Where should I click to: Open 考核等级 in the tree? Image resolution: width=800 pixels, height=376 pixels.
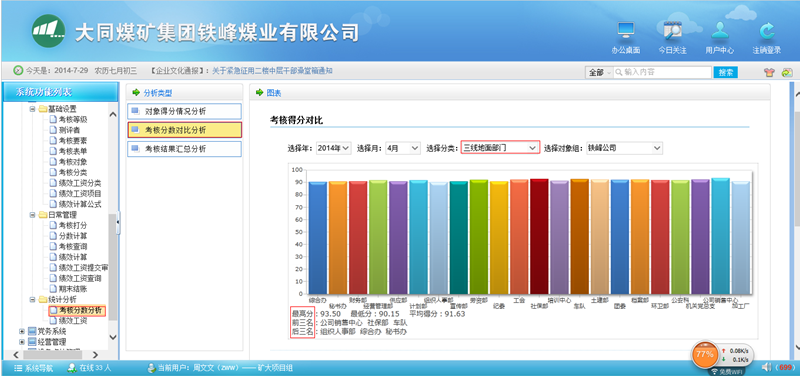coord(72,119)
